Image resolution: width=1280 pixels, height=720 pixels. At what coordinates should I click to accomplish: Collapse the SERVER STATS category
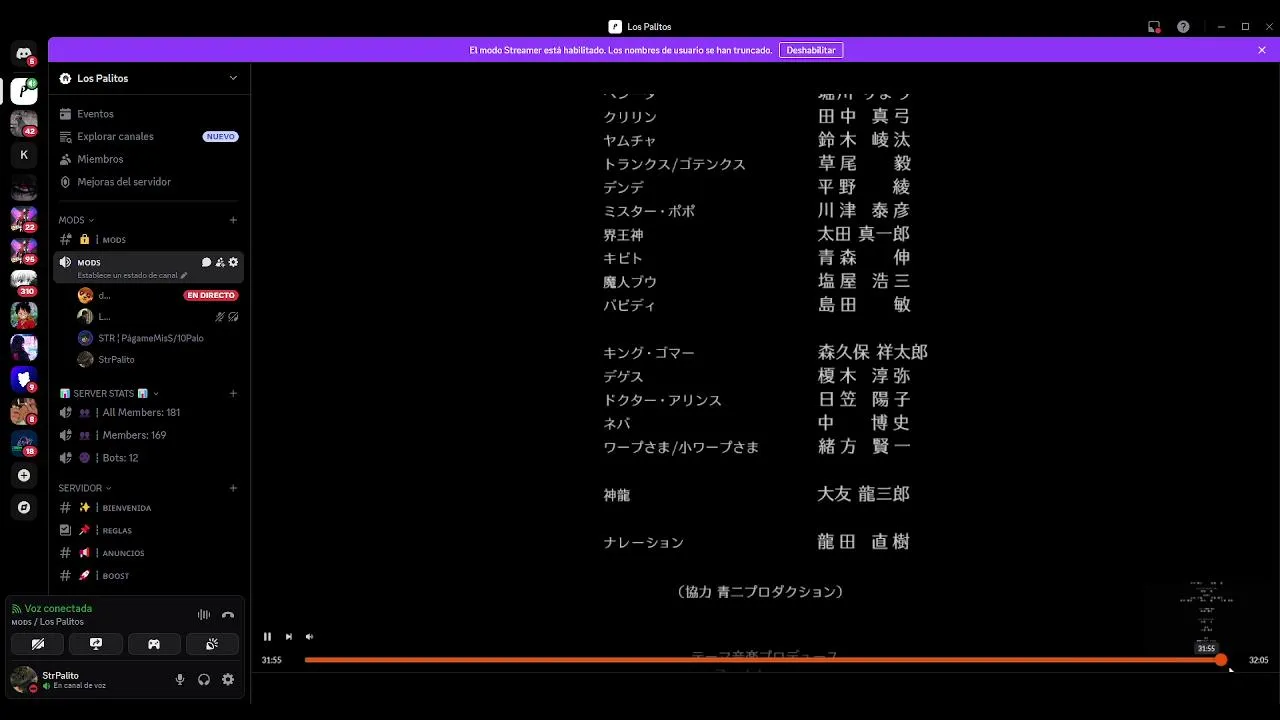click(109, 393)
